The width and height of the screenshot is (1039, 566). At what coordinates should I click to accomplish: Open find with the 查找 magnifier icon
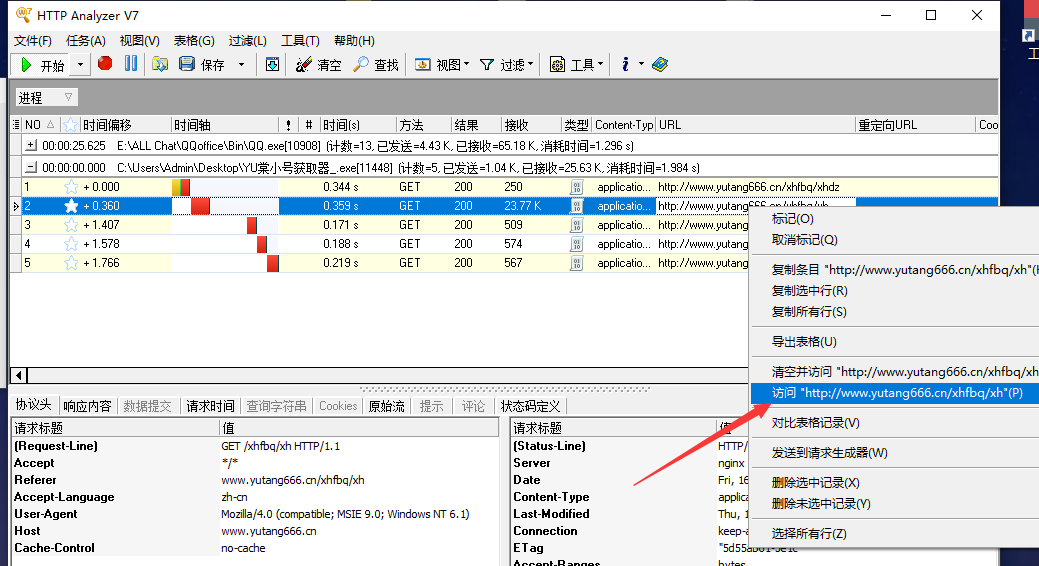360,64
